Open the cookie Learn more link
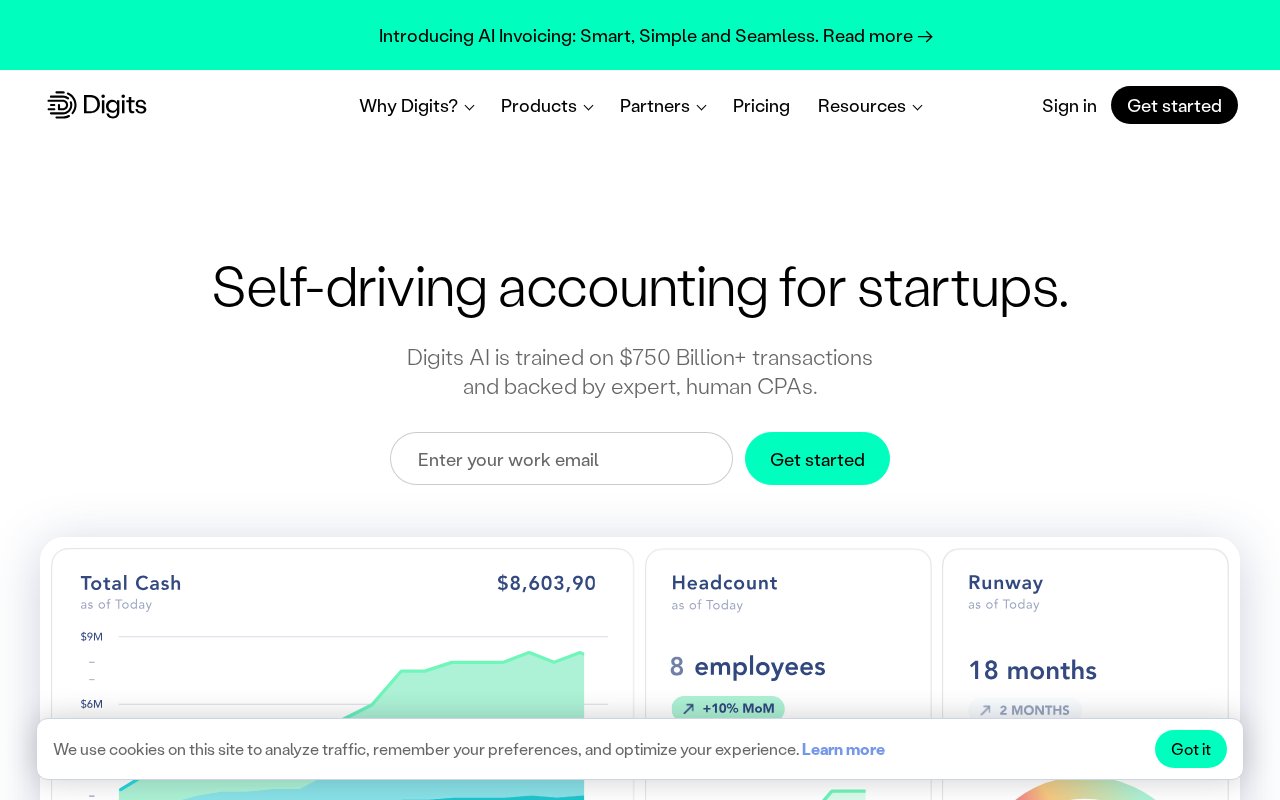 coord(843,749)
